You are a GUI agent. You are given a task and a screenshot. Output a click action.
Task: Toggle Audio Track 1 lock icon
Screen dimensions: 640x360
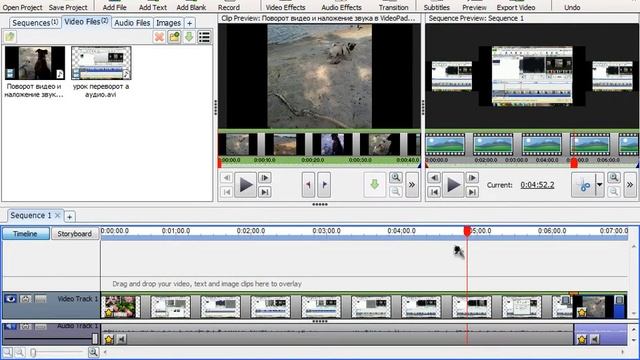[x=25, y=327]
